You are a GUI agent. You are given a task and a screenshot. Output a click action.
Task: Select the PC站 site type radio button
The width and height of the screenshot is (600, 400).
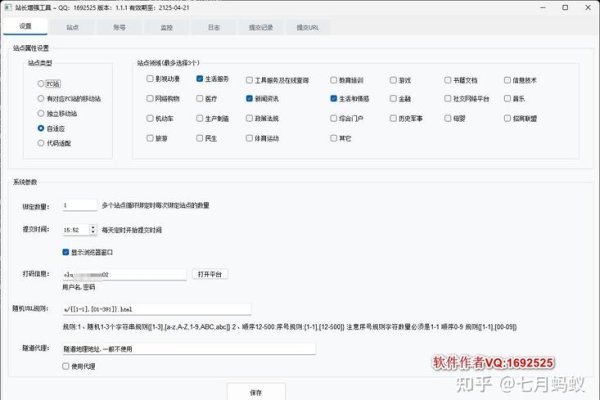pyautogui.click(x=41, y=83)
